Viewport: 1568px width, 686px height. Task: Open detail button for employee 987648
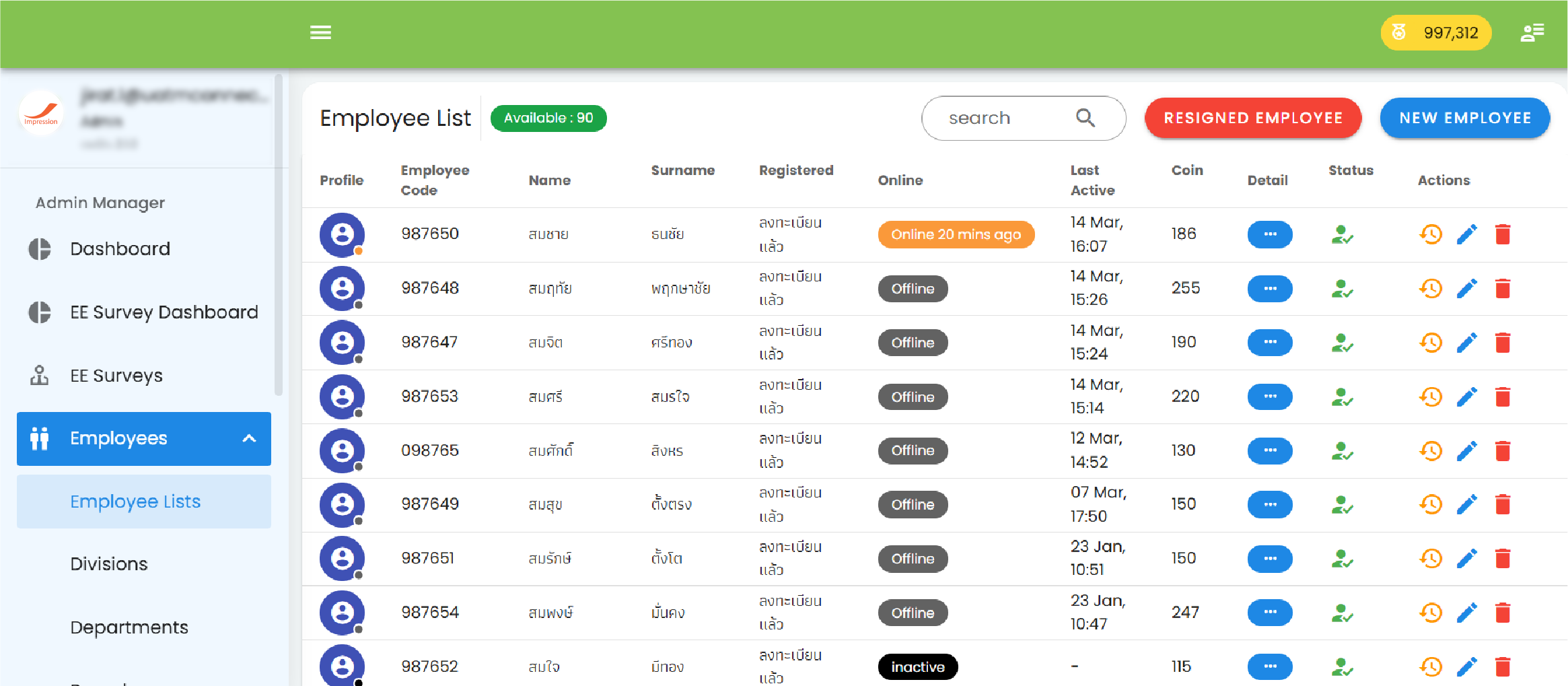coord(1270,289)
